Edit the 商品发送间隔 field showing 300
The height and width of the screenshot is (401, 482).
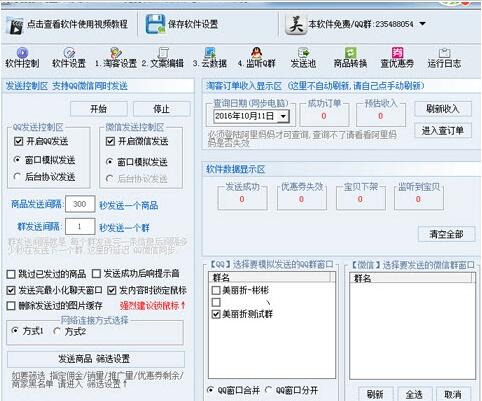(80, 204)
